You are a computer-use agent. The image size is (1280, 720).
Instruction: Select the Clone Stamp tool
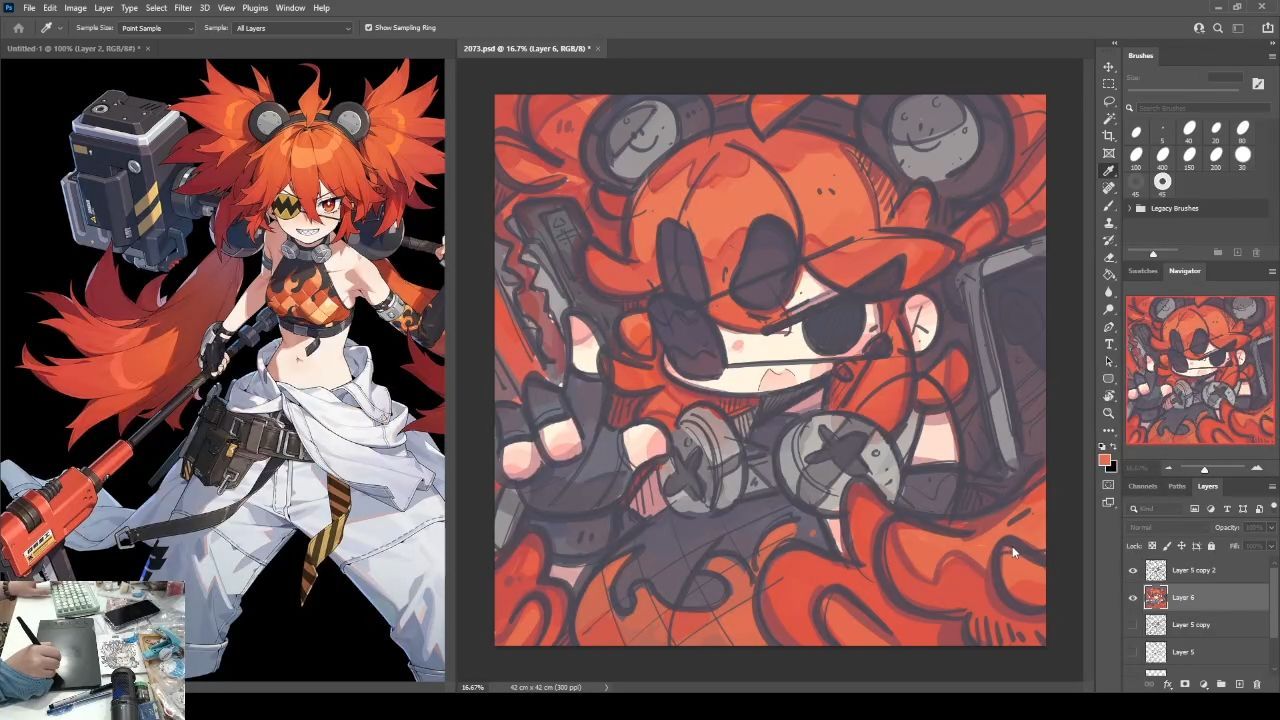click(x=1108, y=223)
